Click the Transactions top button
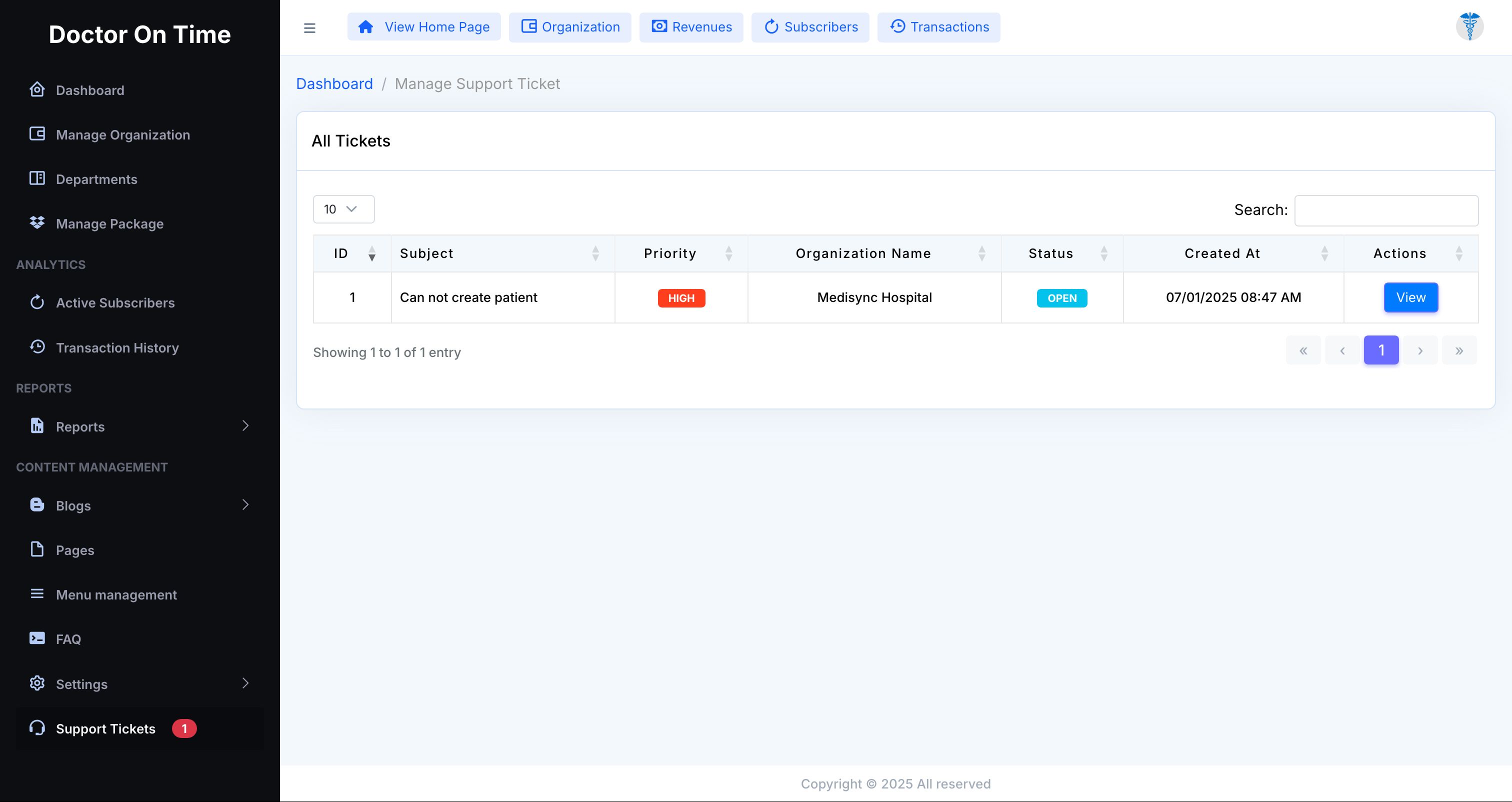Viewport: 1512px width, 802px height. click(x=938, y=27)
